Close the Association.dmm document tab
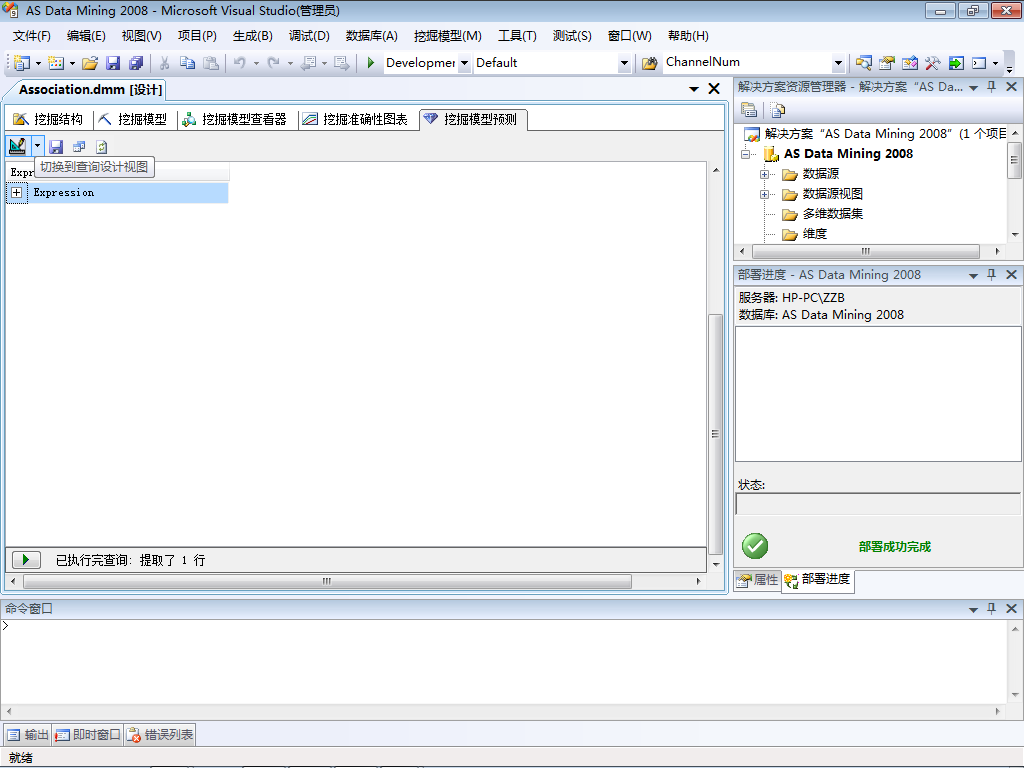Image resolution: width=1024 pixels, height=768 pixels. pyautogui.click(x=714, y=89)
